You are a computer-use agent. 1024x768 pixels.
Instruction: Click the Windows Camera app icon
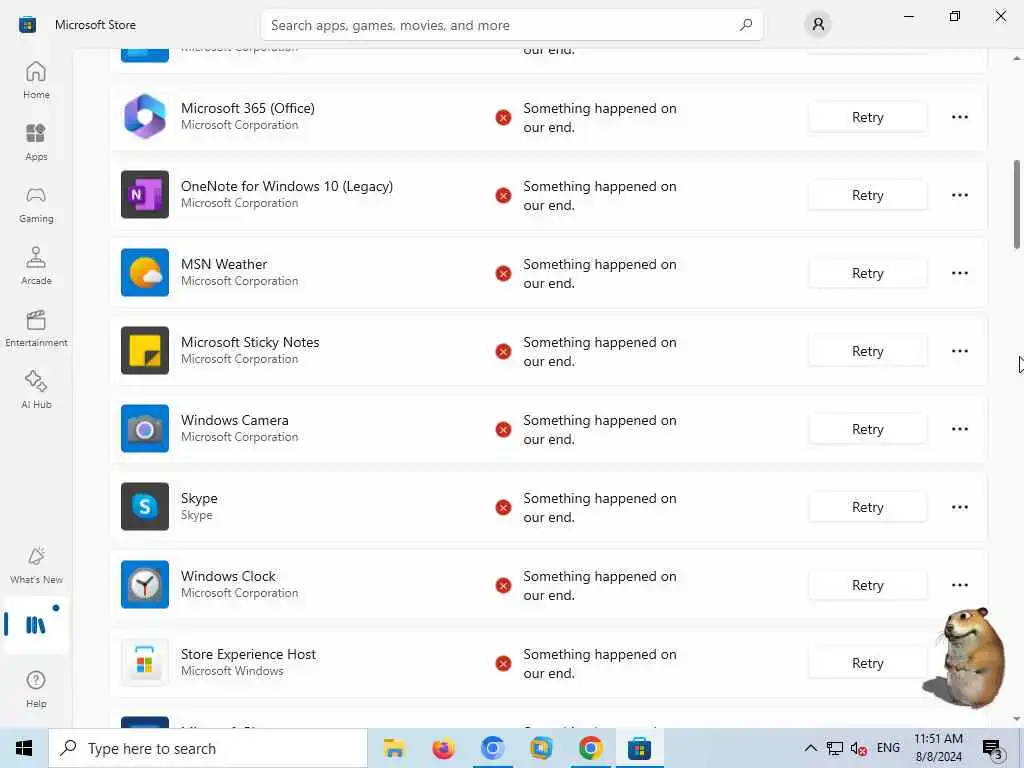pyautogui.click(x=145, y=428)
